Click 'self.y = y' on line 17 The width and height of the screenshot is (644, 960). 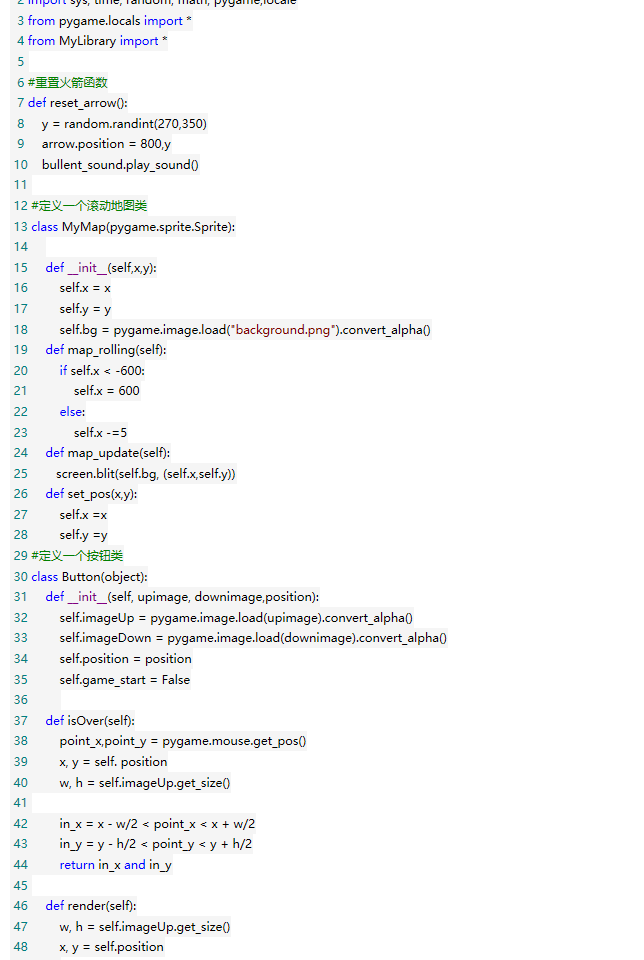tap(85, 309)
